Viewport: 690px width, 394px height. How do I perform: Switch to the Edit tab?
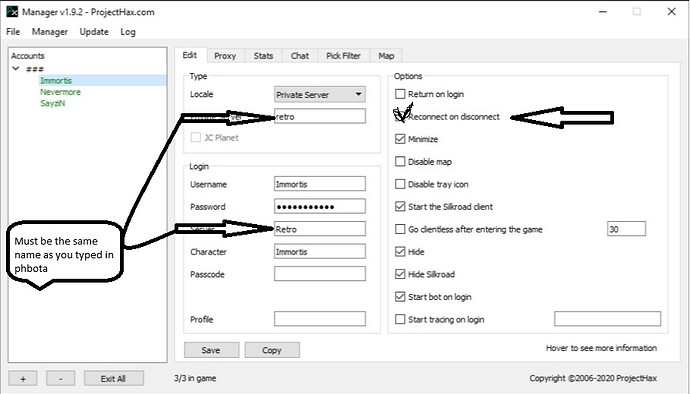pos(190,55)
